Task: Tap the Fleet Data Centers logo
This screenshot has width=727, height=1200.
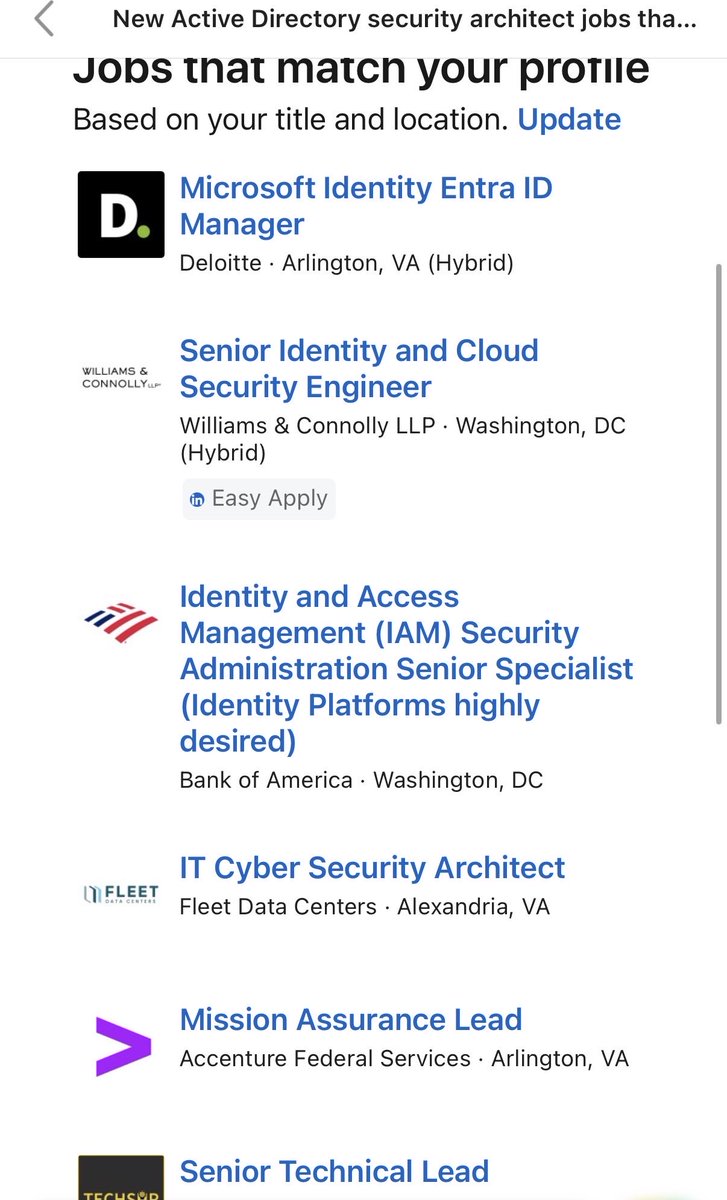Action: (121, 893)
